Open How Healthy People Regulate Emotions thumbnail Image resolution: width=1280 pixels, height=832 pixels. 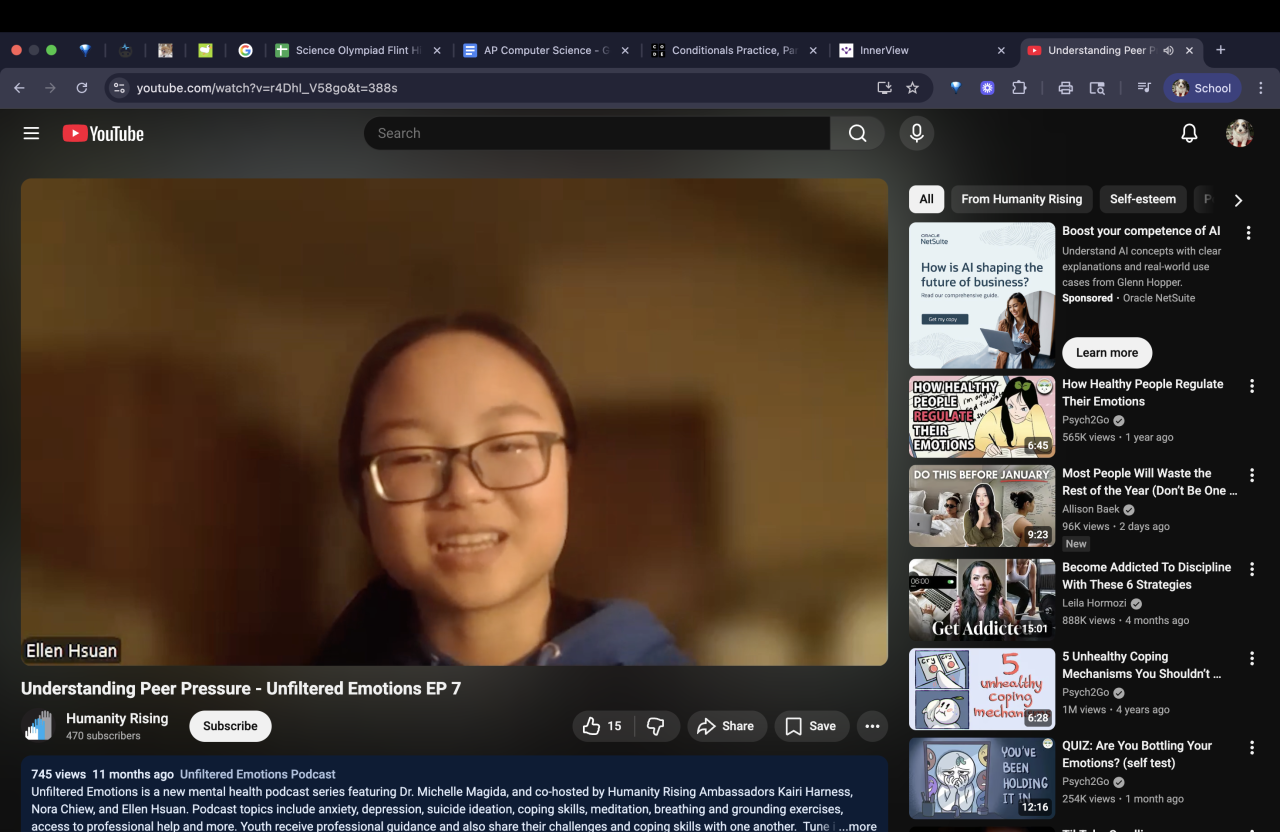(x=981, y=417)
